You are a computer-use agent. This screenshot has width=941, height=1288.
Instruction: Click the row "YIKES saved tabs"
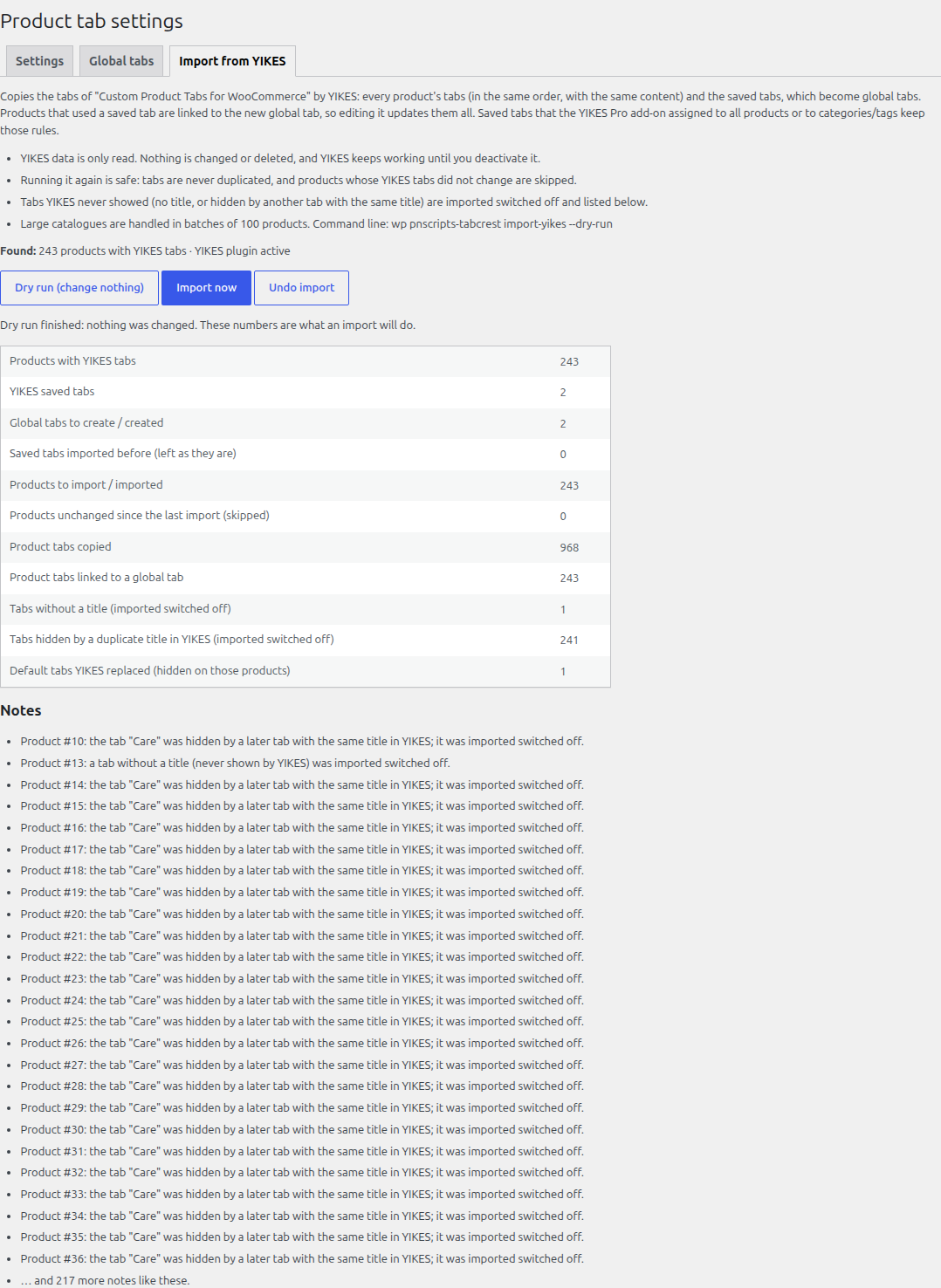point(306,393)
